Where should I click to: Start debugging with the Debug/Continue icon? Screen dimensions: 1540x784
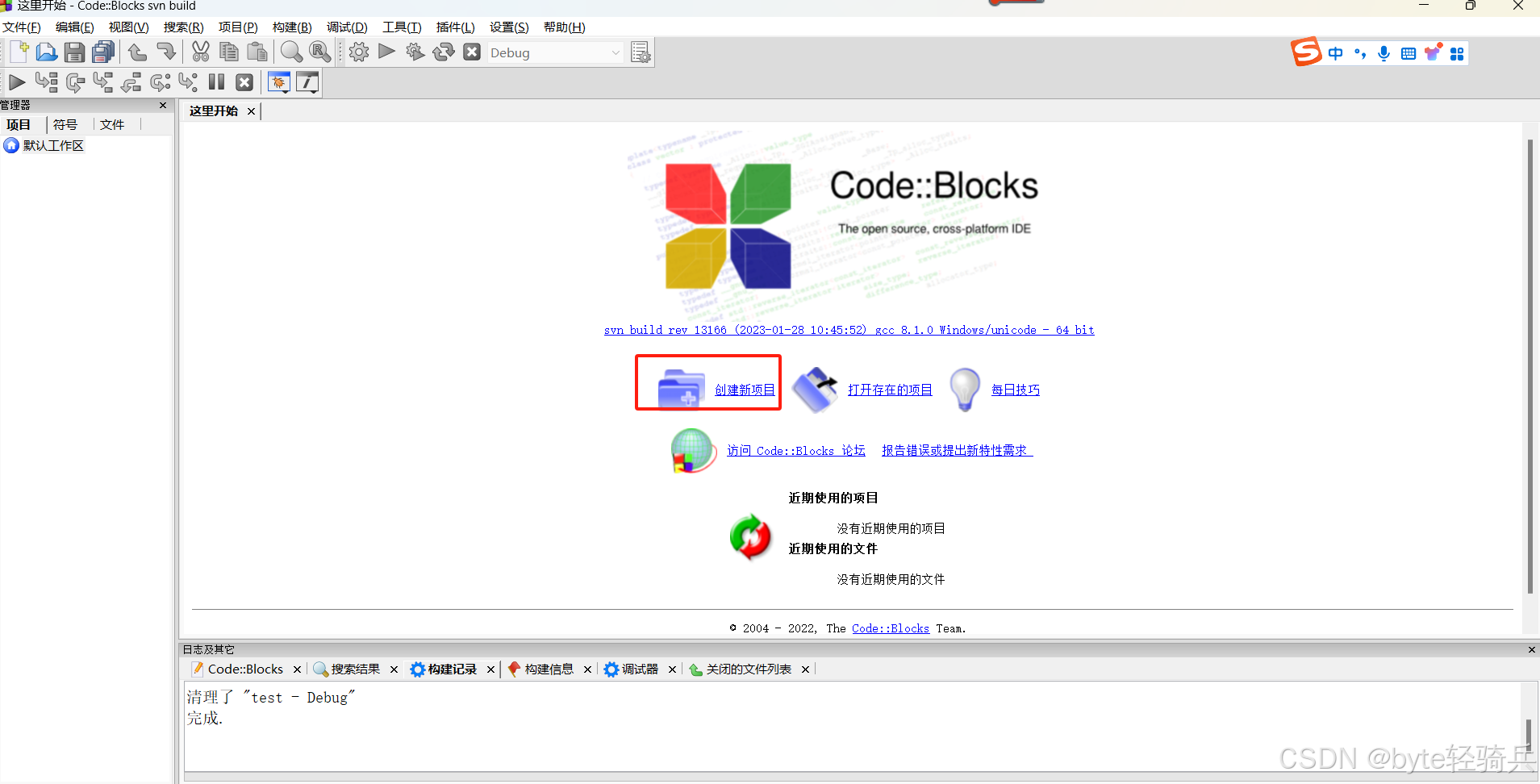point(17,81)
